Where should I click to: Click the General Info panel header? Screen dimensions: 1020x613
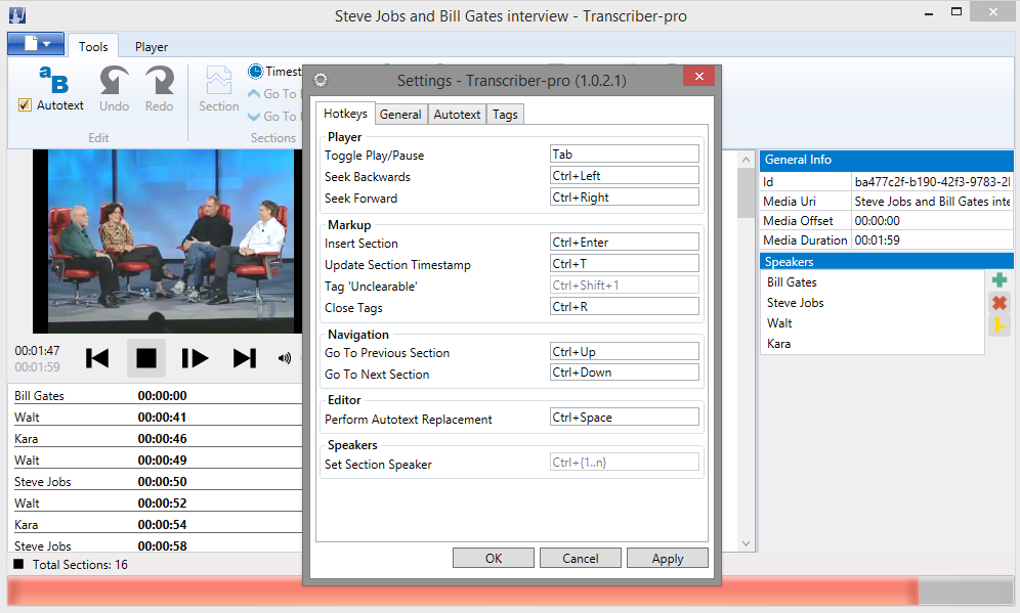click(886, 160)
